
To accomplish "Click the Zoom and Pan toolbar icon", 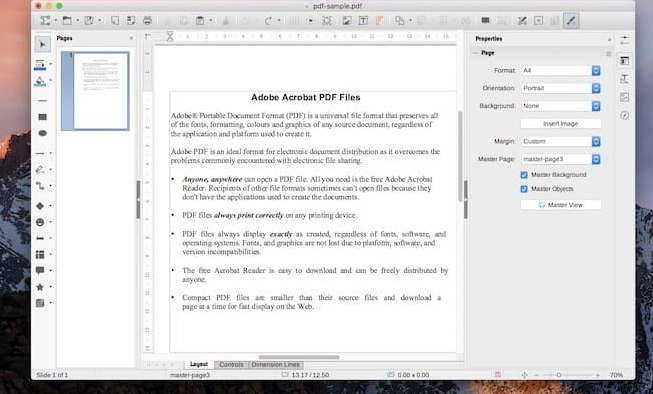I will pos(327,20).
